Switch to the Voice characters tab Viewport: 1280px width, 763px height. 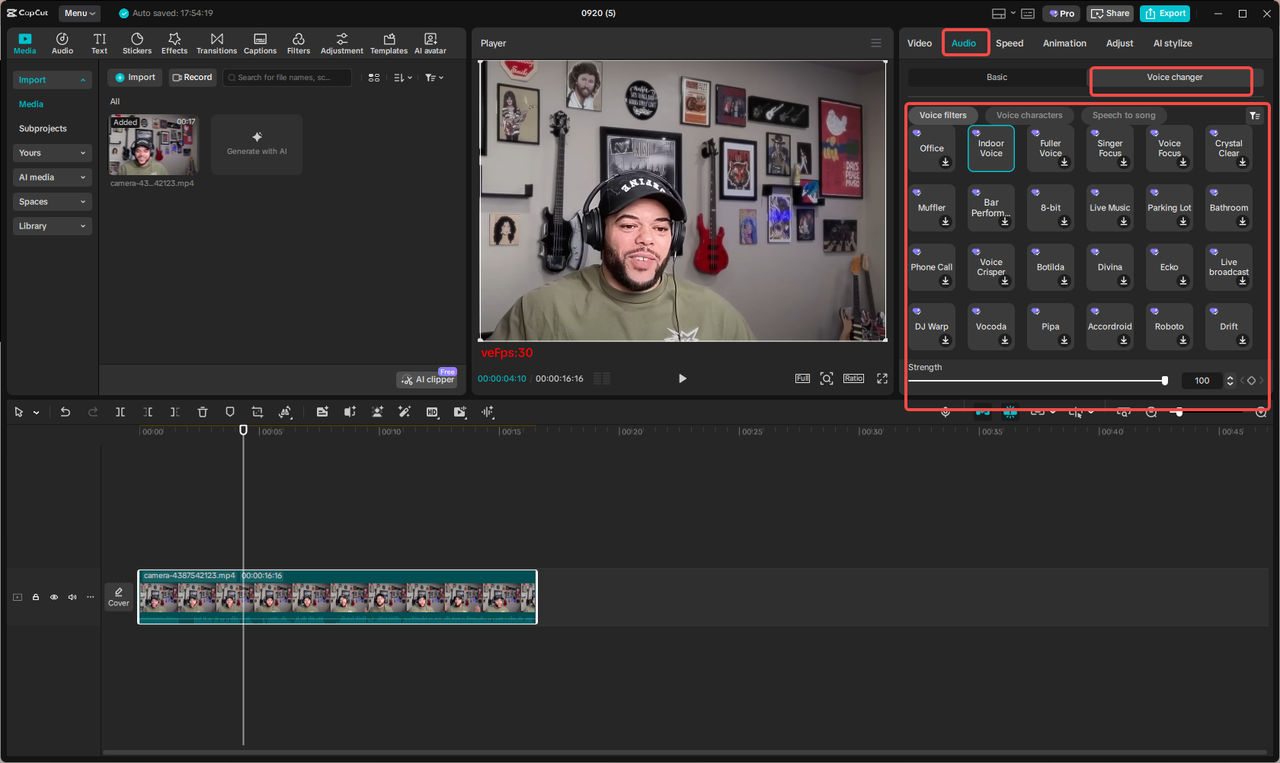click(1028, 115)
